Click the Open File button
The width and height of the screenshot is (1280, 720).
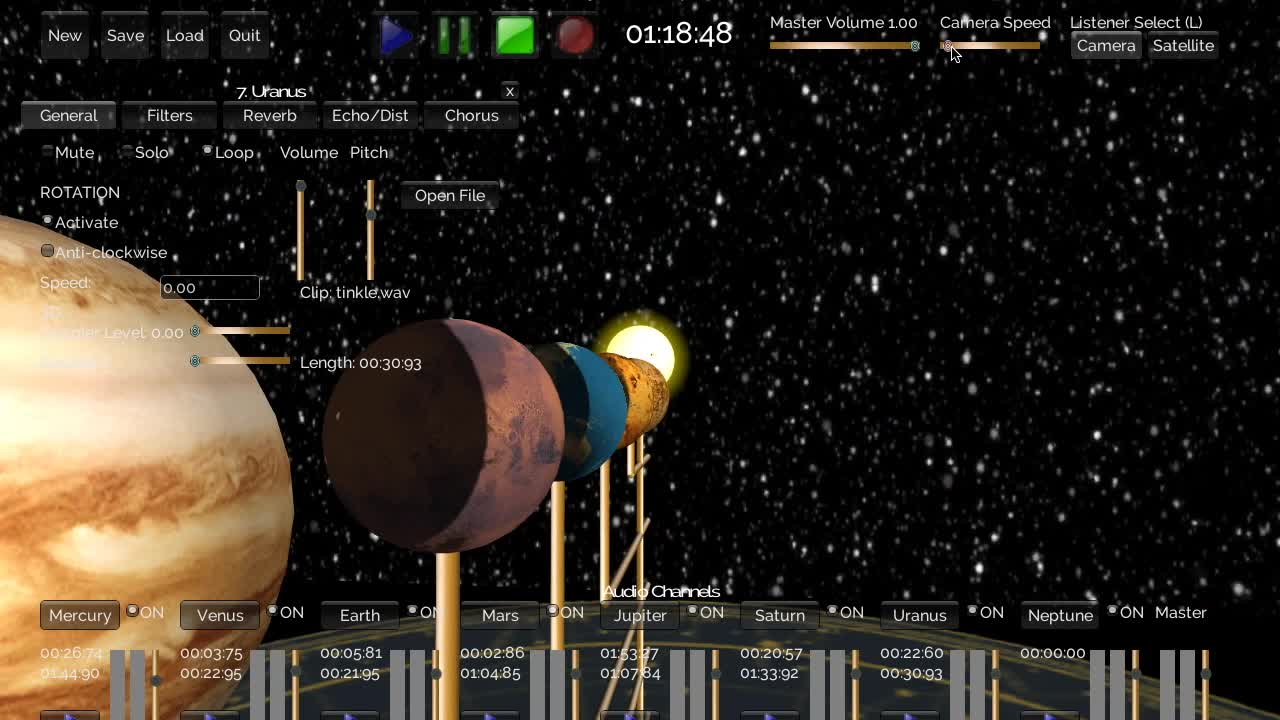pos(450,196)
